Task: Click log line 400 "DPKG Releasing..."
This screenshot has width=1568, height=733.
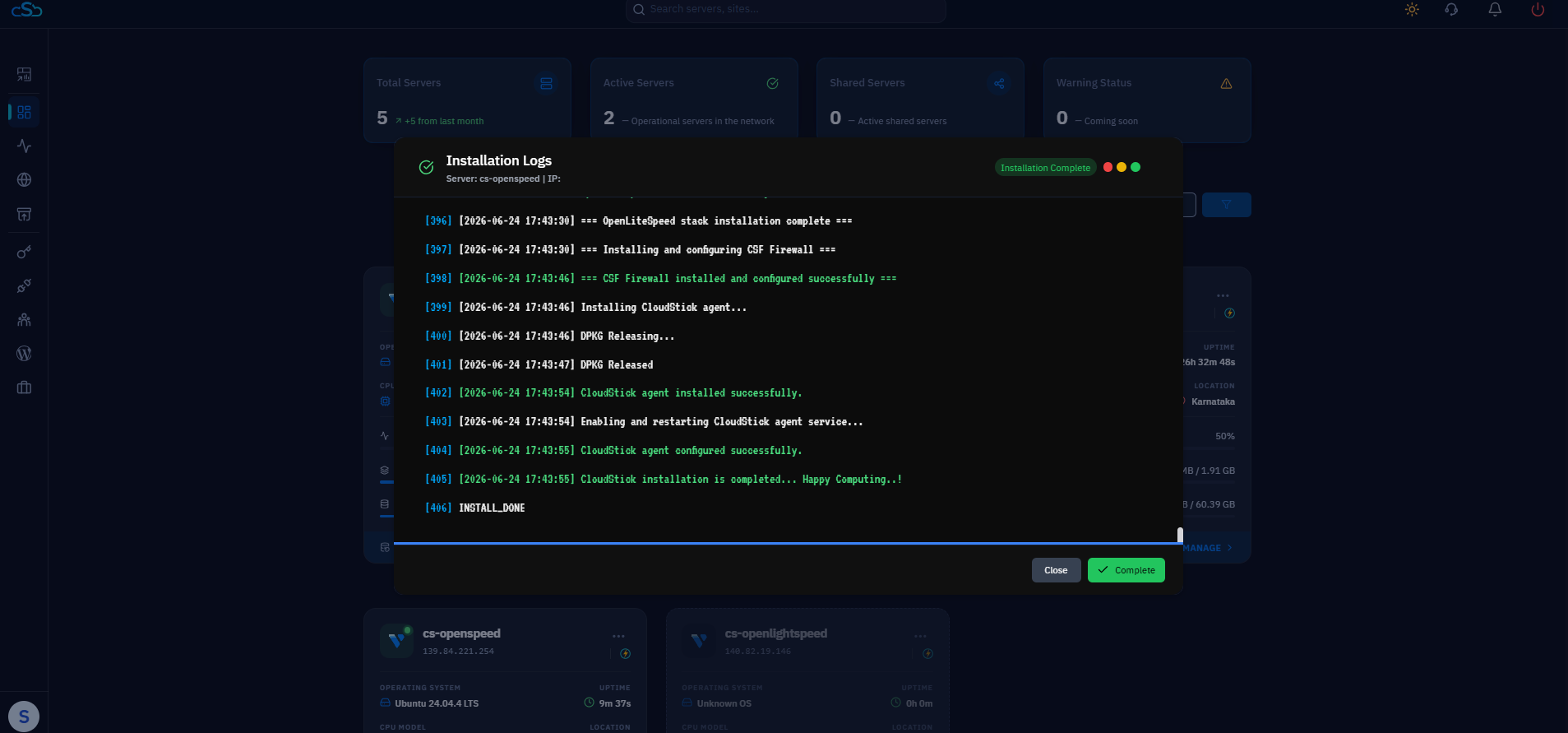Action: [549, 336]
